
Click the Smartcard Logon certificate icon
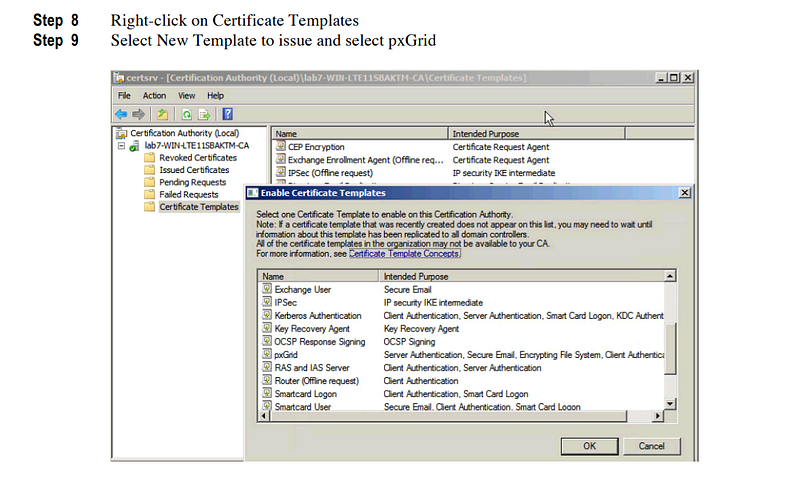click(267, 393)
